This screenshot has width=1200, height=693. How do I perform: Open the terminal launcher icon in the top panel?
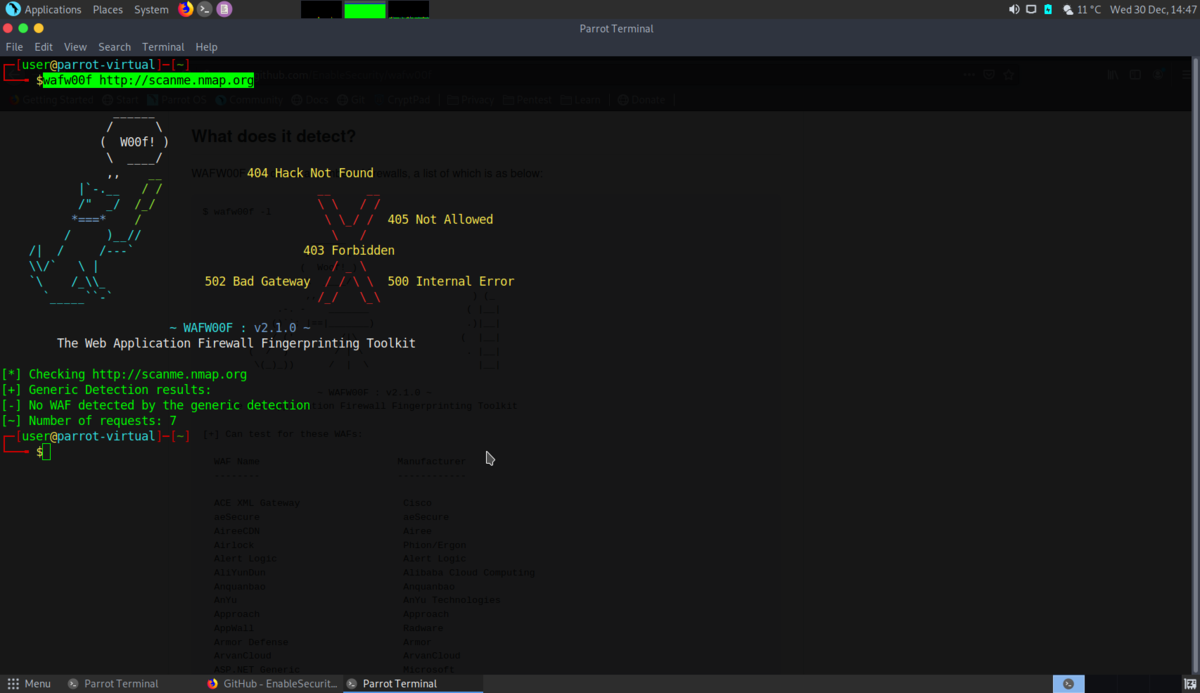[205, 9]
